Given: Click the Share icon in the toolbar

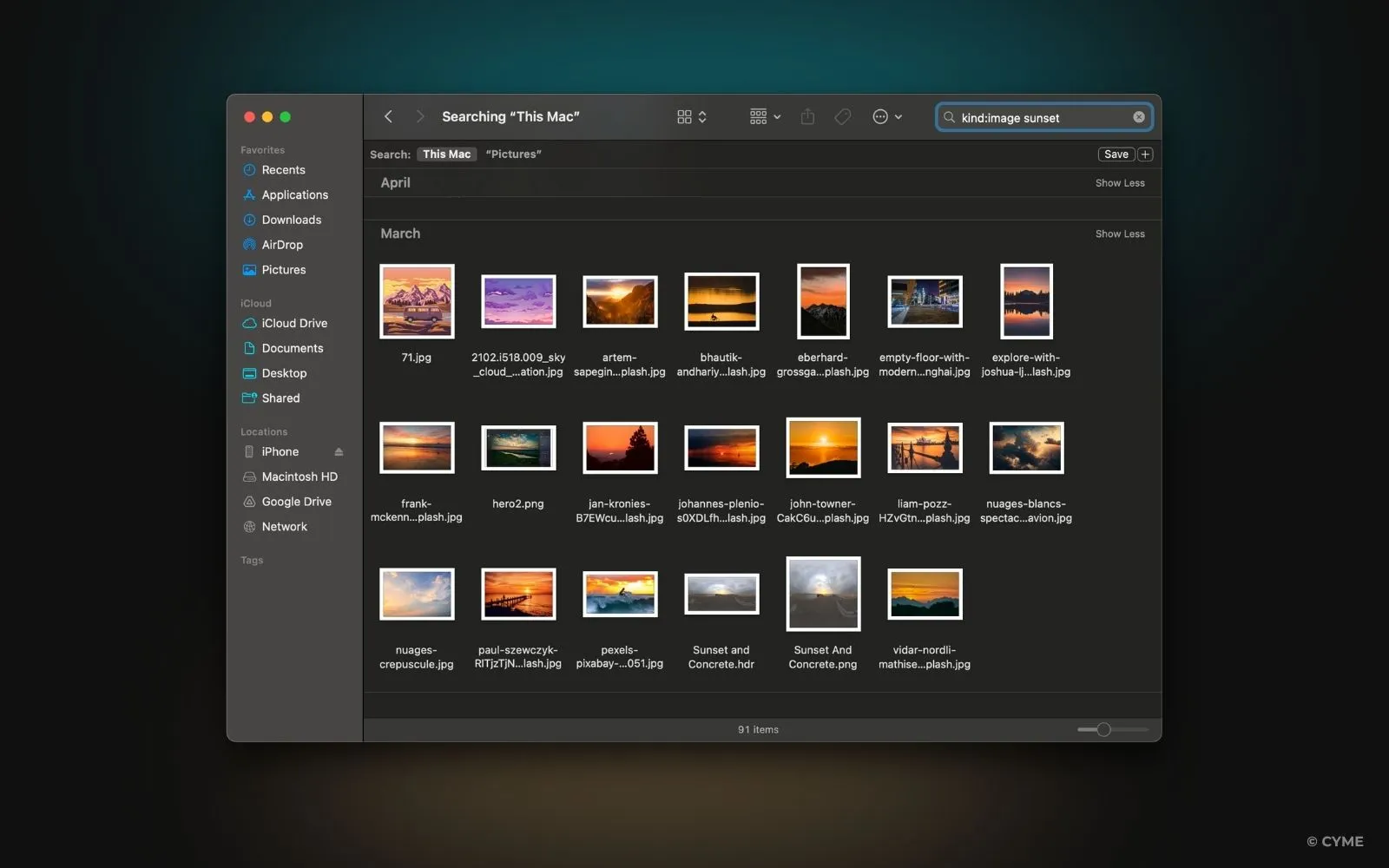Looking at the screenshot, I should click(x=807, y=117).
